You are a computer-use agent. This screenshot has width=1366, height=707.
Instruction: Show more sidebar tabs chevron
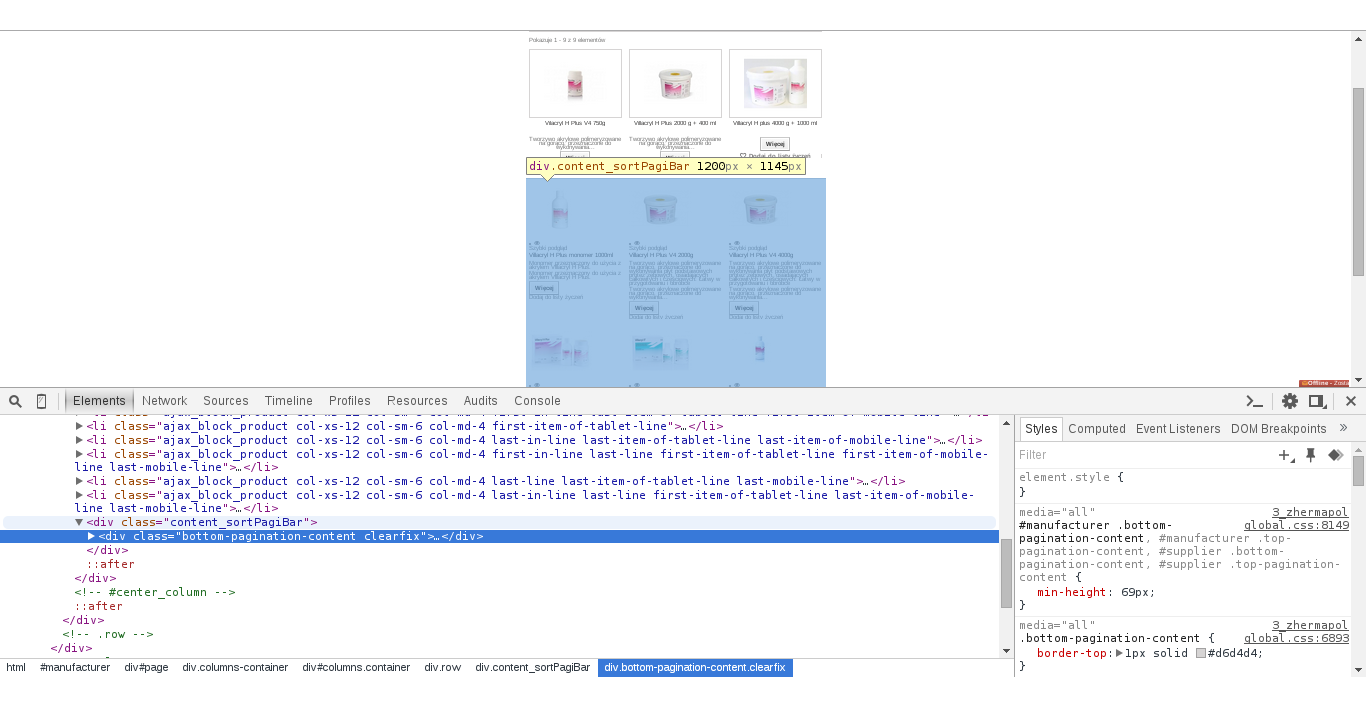coord(1343,428)
